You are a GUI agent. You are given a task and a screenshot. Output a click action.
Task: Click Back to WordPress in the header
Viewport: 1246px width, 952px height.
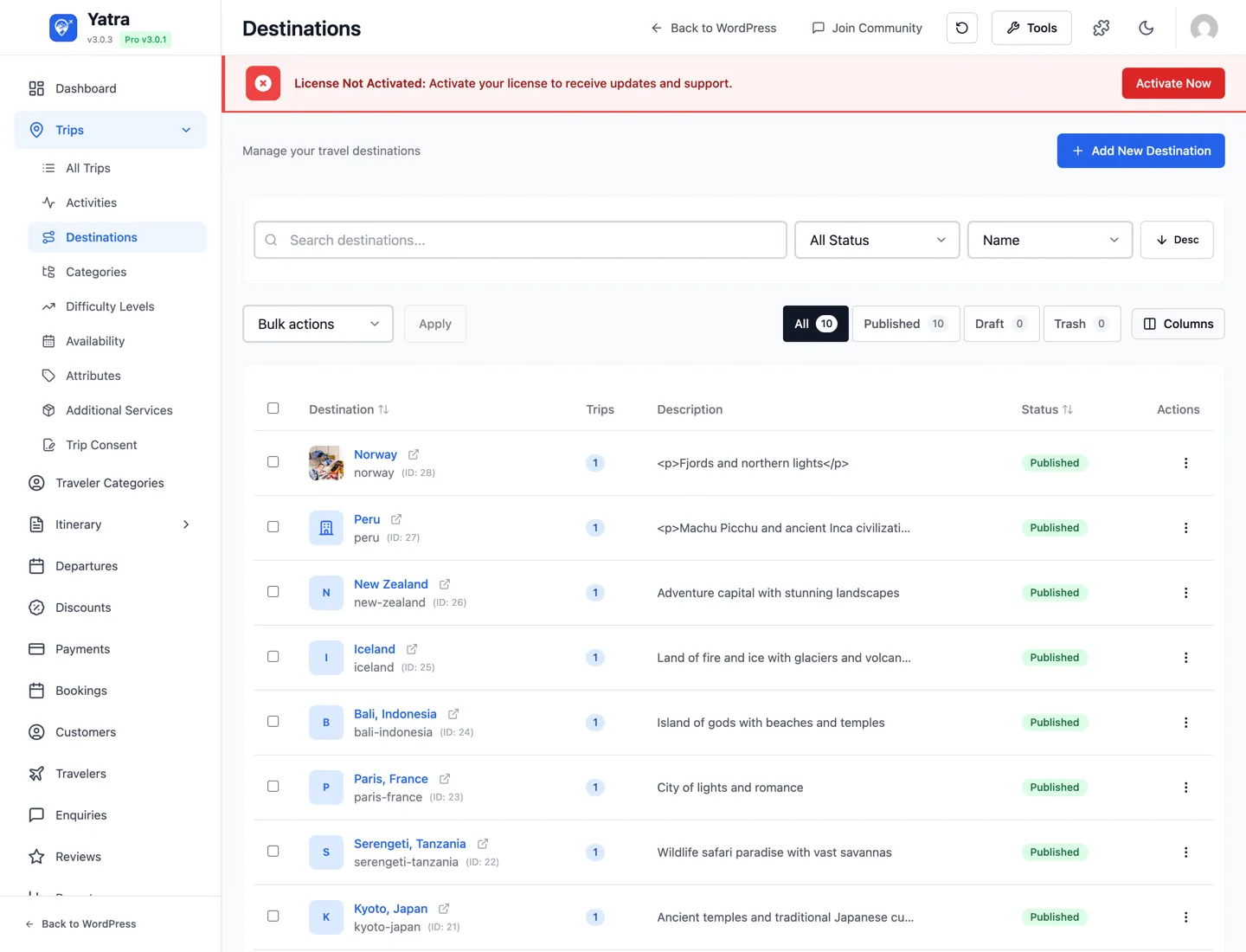tap(714, 28)
